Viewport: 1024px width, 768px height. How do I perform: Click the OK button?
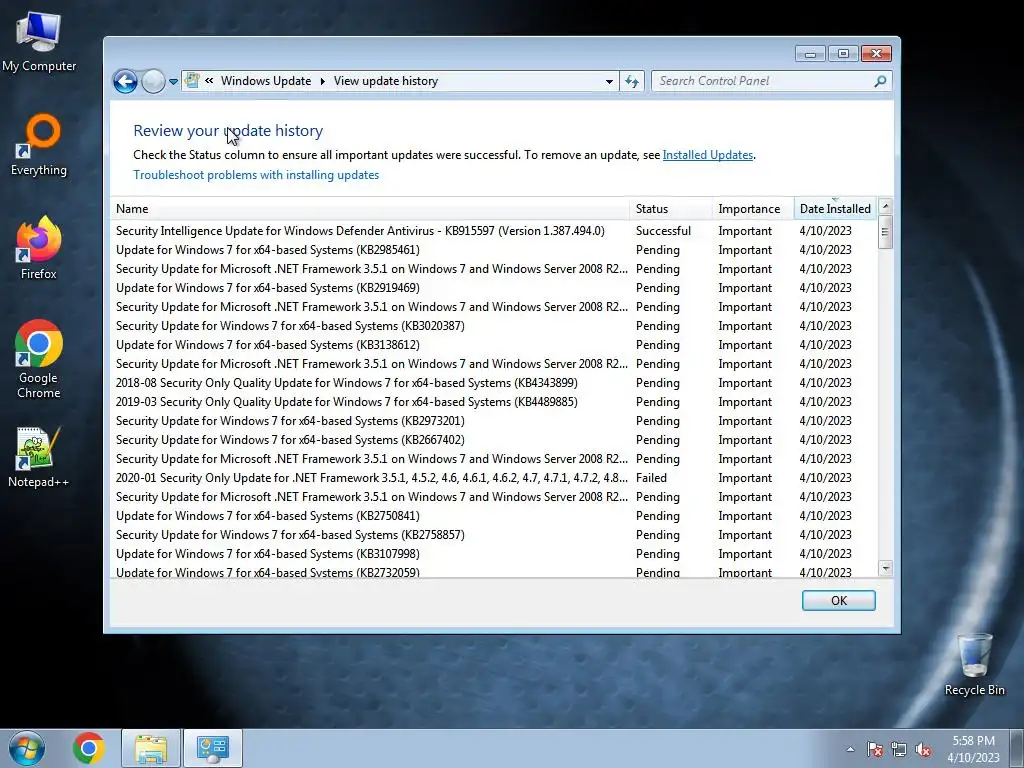click(x=839, y=601)
